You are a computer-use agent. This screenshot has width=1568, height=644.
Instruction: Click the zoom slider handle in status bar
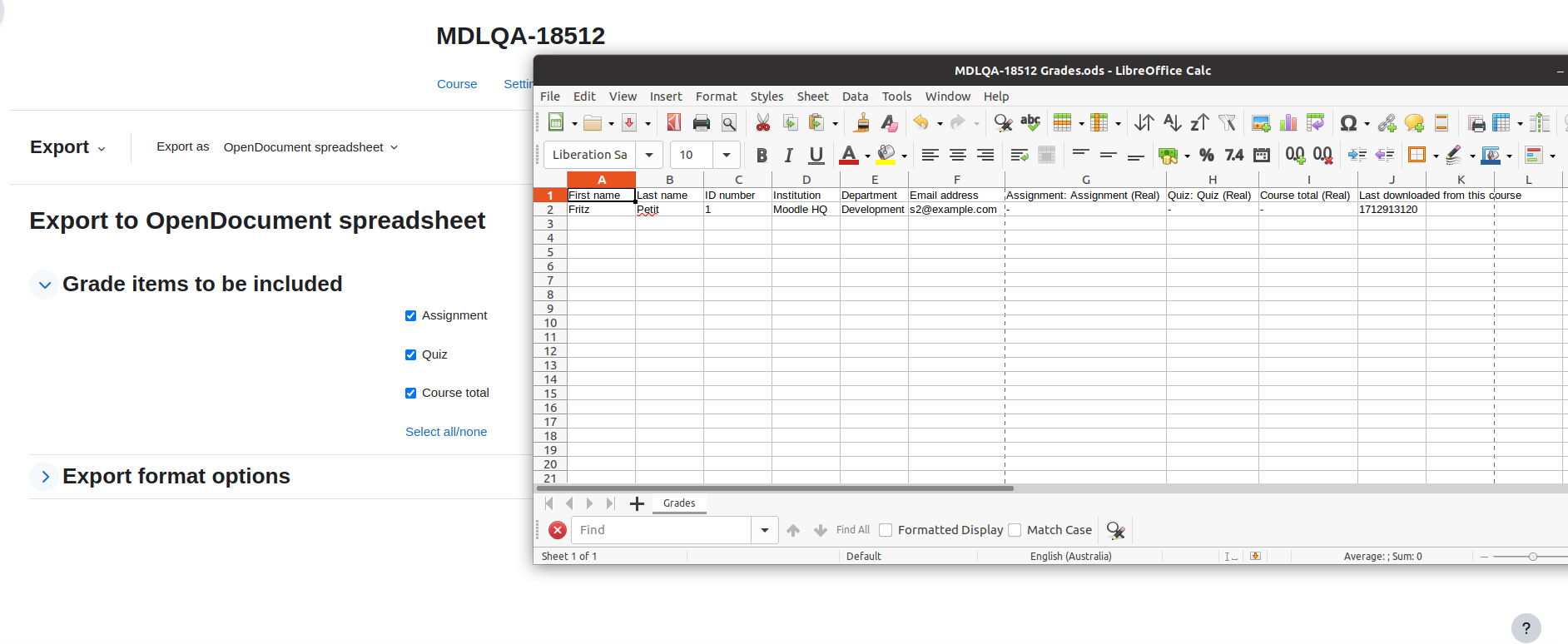coord(1532,557)
